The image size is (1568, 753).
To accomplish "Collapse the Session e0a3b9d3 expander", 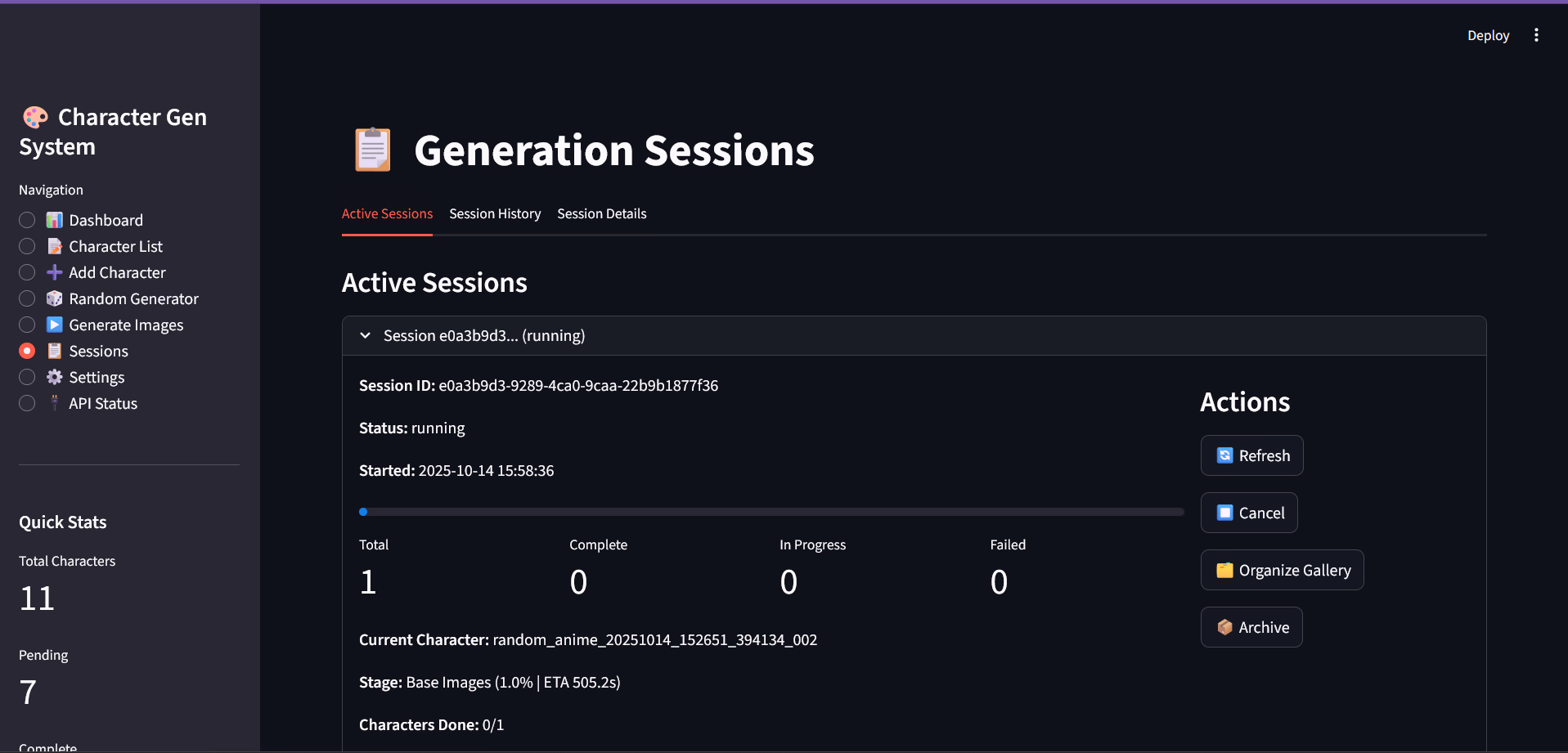I will point(484,336).
